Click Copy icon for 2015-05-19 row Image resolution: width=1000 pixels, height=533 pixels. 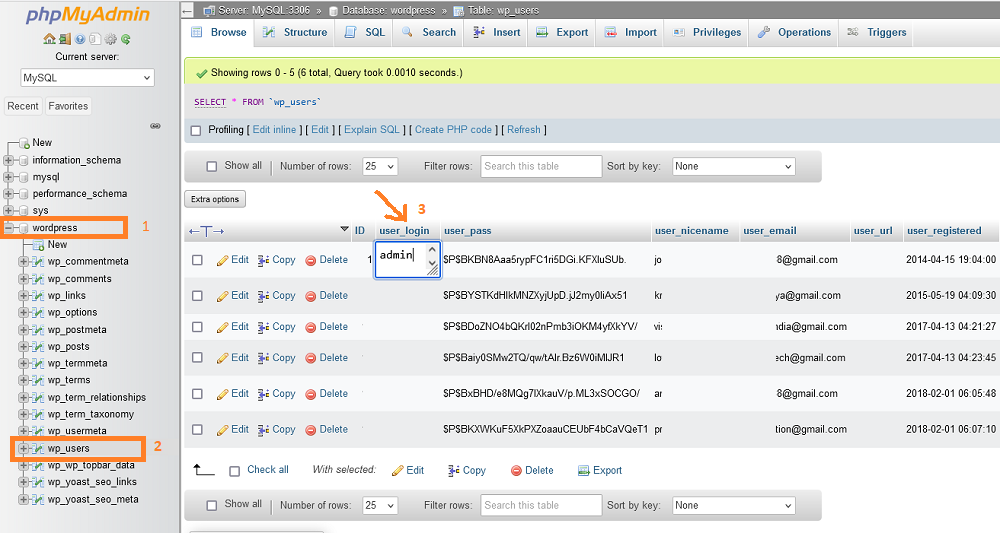click(263, 296)
